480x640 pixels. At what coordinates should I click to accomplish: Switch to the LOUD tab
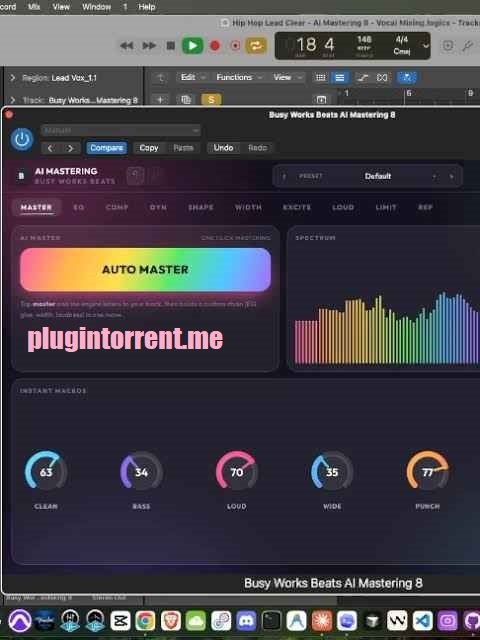point(343,207)
